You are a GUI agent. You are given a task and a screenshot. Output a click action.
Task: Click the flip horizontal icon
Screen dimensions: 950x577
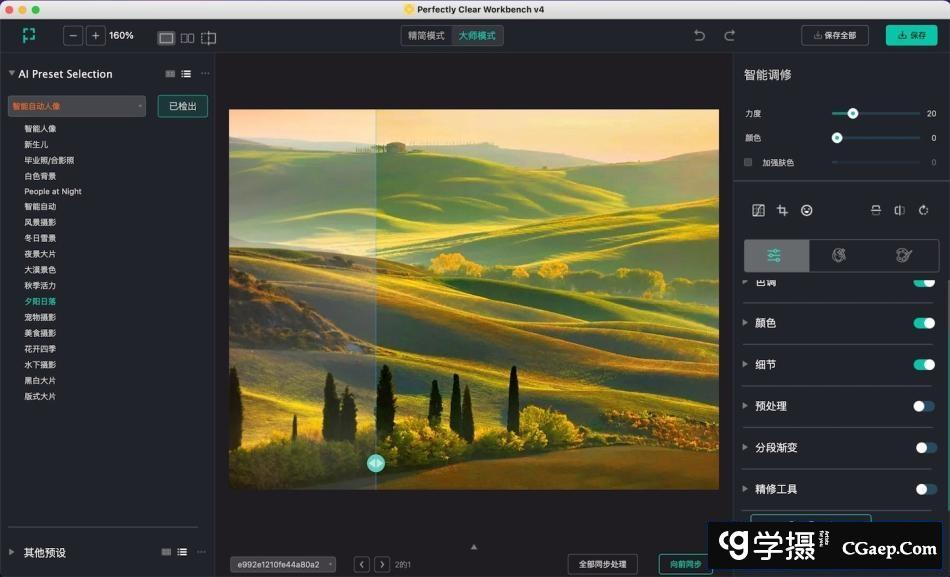tap(899, 210)
